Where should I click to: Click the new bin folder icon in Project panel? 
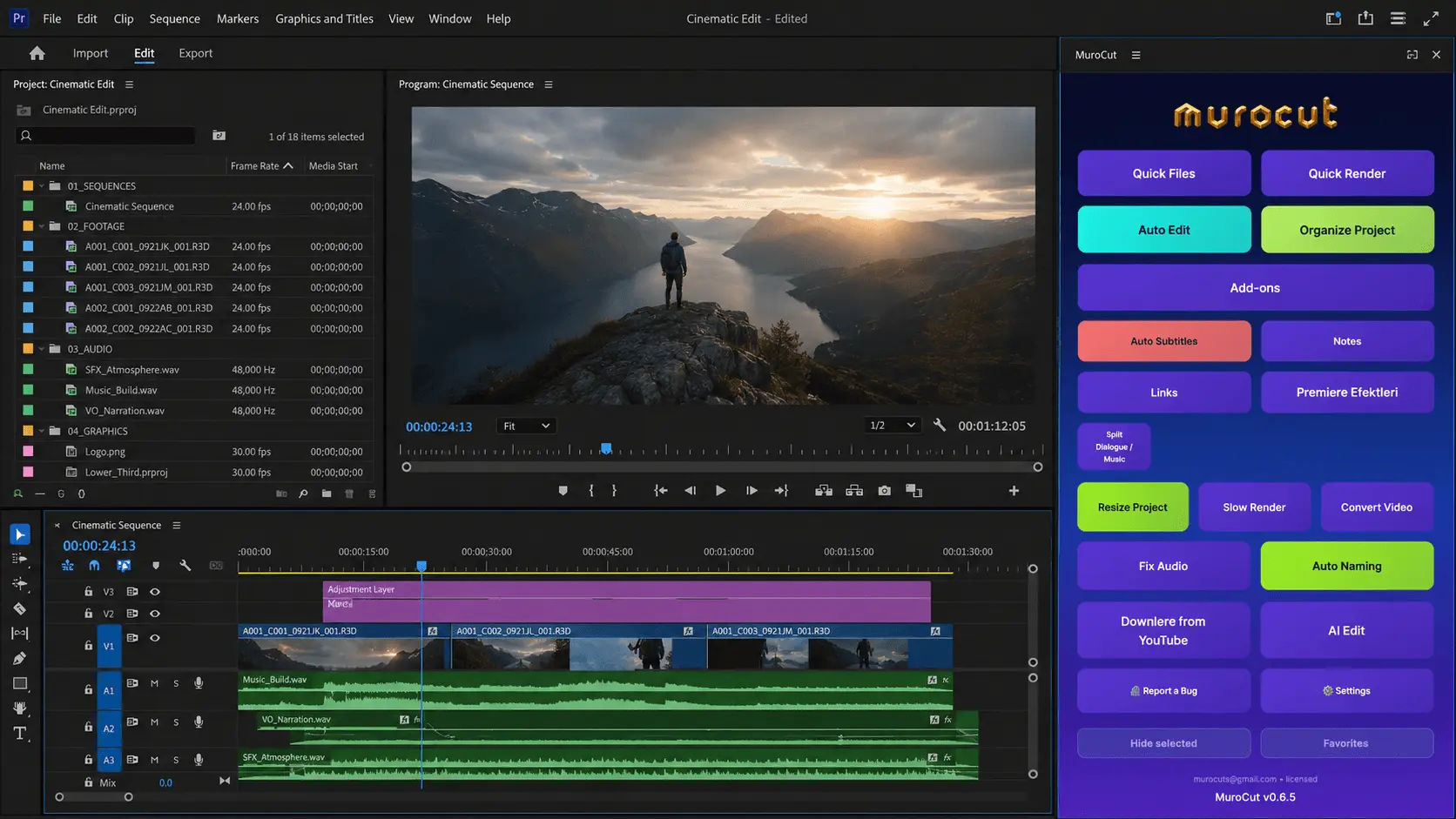click(x=327, y=493)
